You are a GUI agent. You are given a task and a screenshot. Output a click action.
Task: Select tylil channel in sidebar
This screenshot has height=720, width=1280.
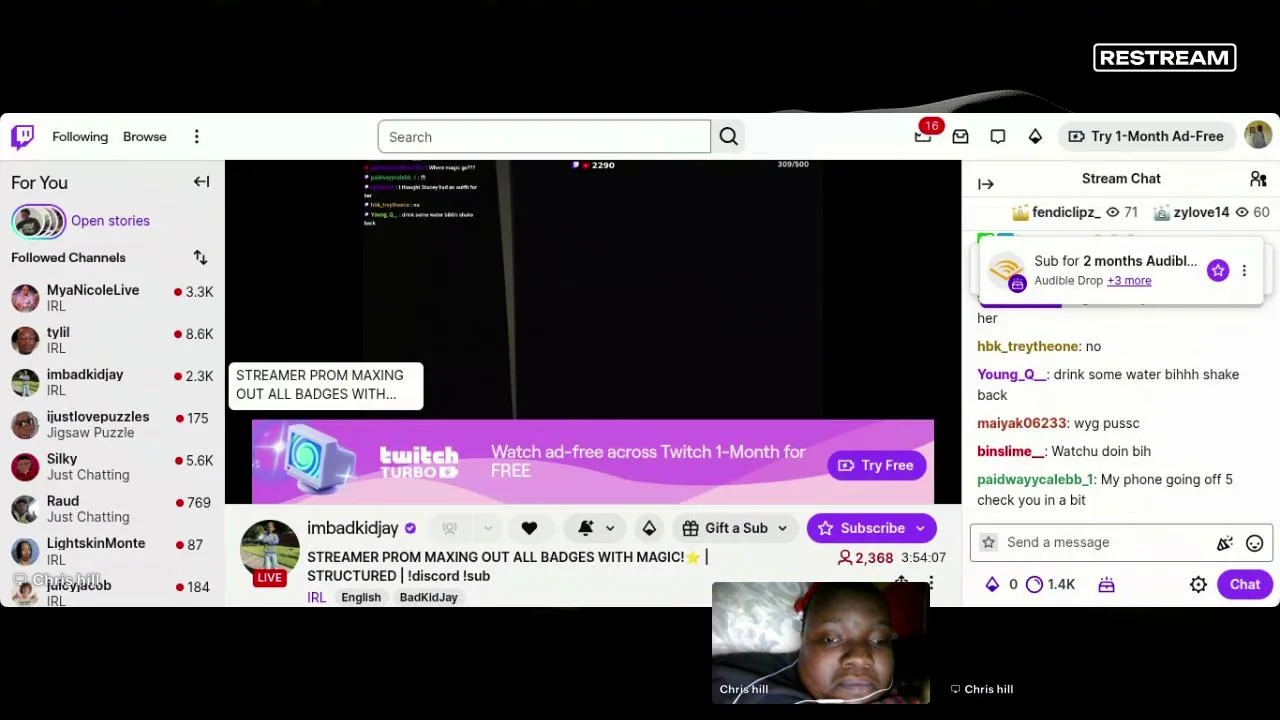112,340
